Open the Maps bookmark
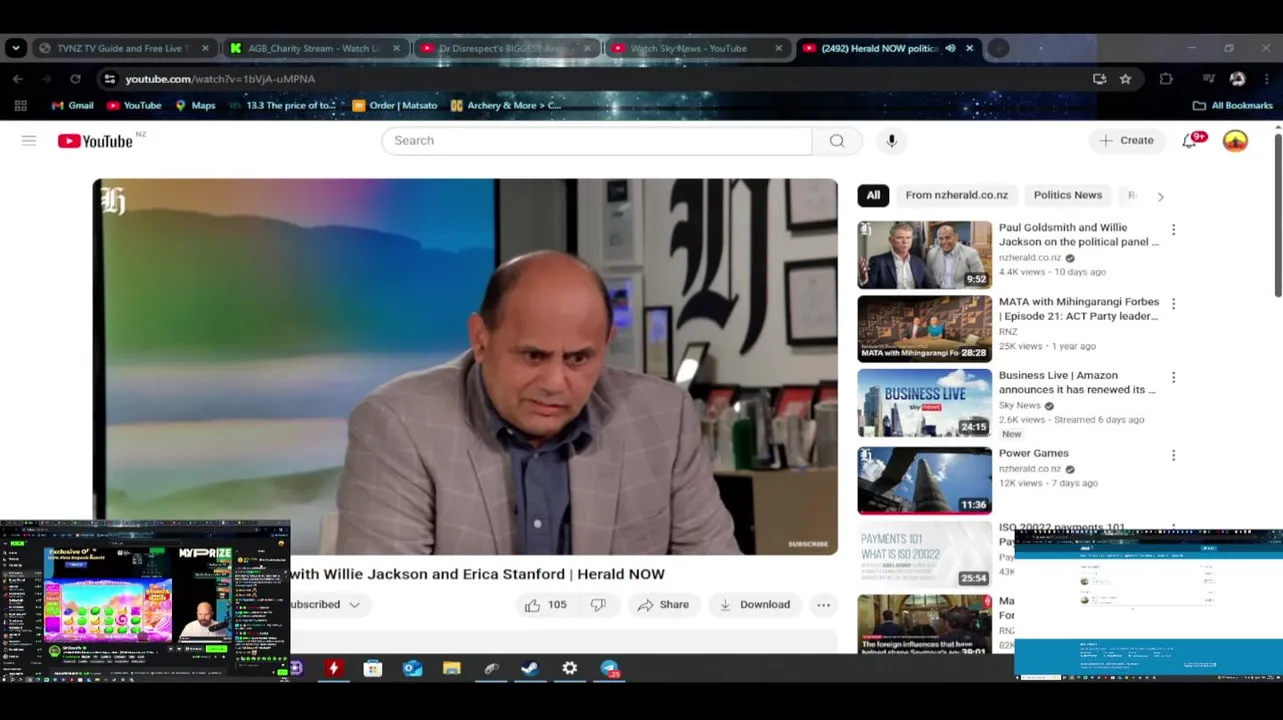This screenshot has height=720, width=1283. pyautogui.click(x=195, y=105)
